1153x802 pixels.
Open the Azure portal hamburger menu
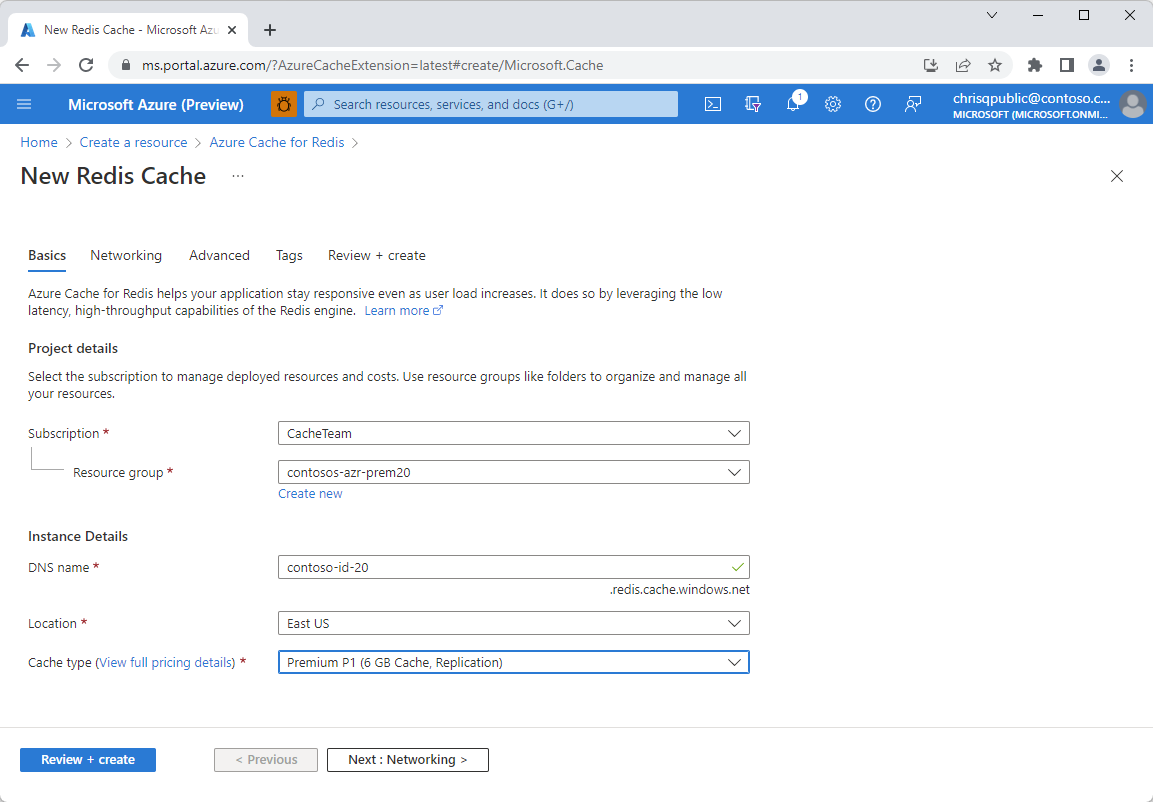click(x=24, y=104)
